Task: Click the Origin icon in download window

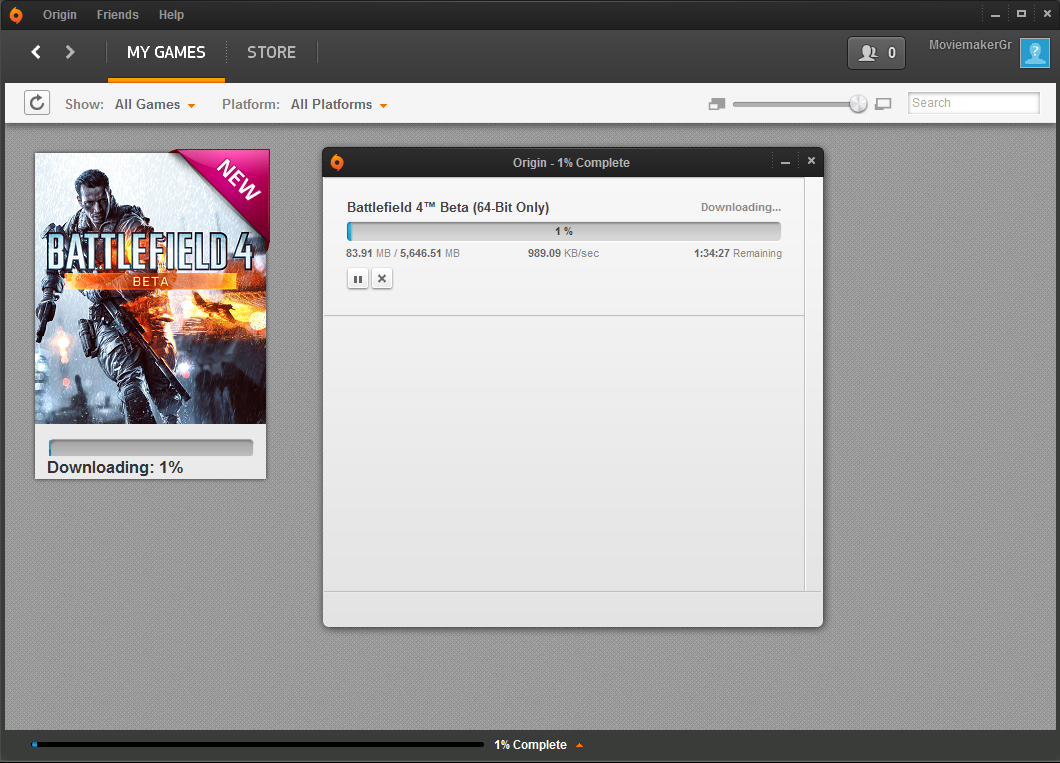Action: (x=337, y=162)
